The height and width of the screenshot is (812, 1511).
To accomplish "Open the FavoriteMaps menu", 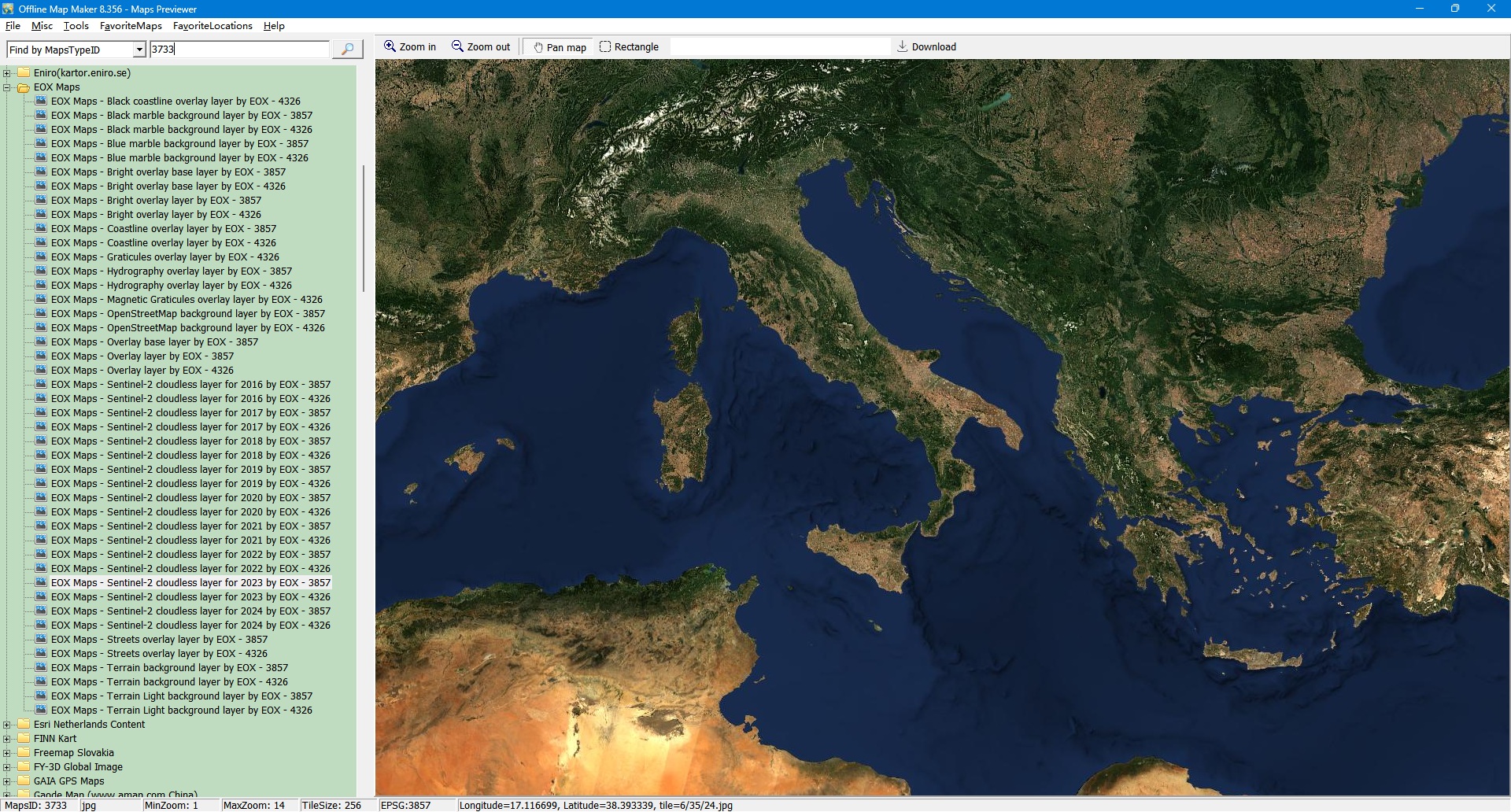I will pyautogui.click(x=131, y=26).
